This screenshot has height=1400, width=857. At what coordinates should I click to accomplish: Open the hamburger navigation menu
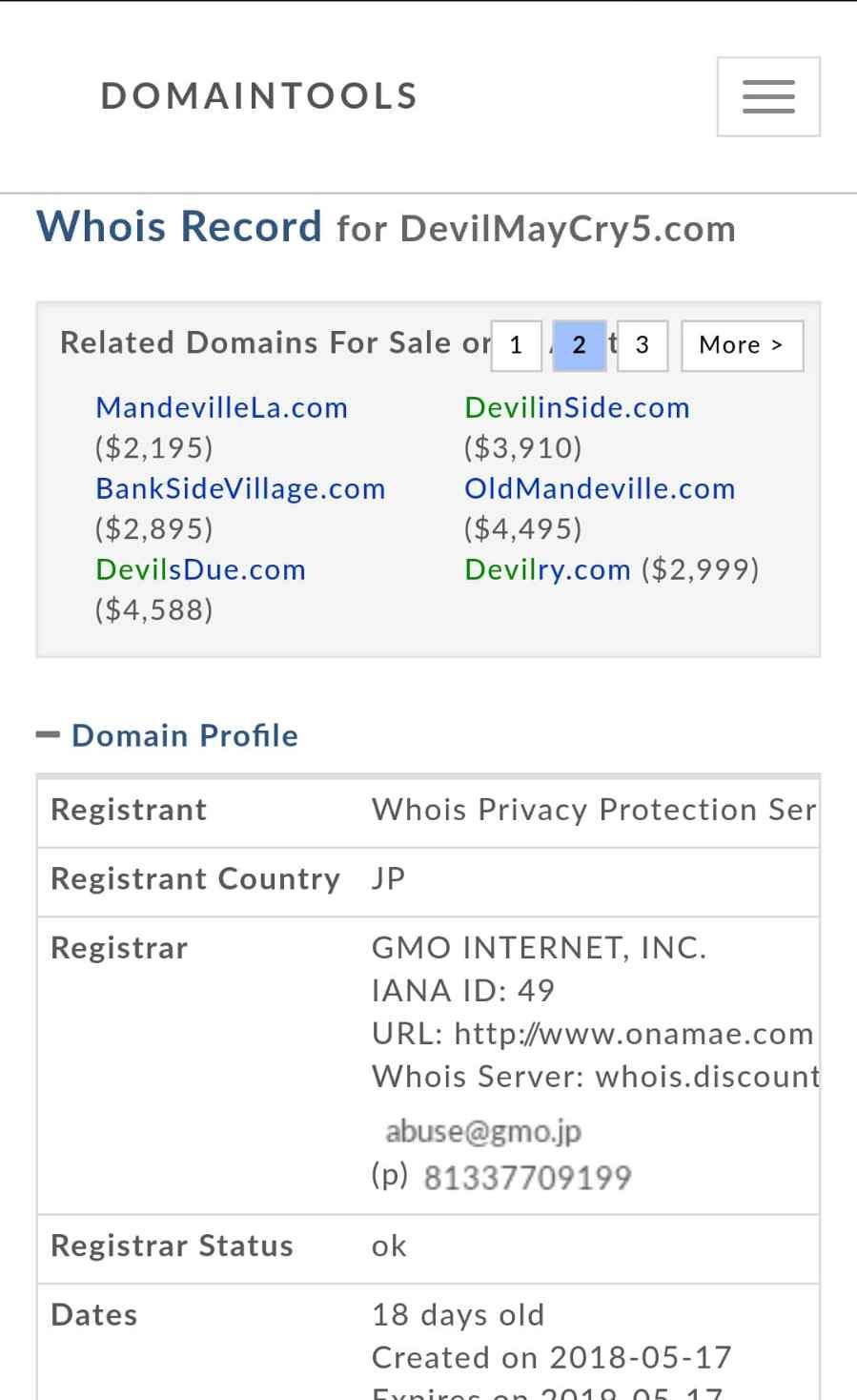(x=768, y=96)
